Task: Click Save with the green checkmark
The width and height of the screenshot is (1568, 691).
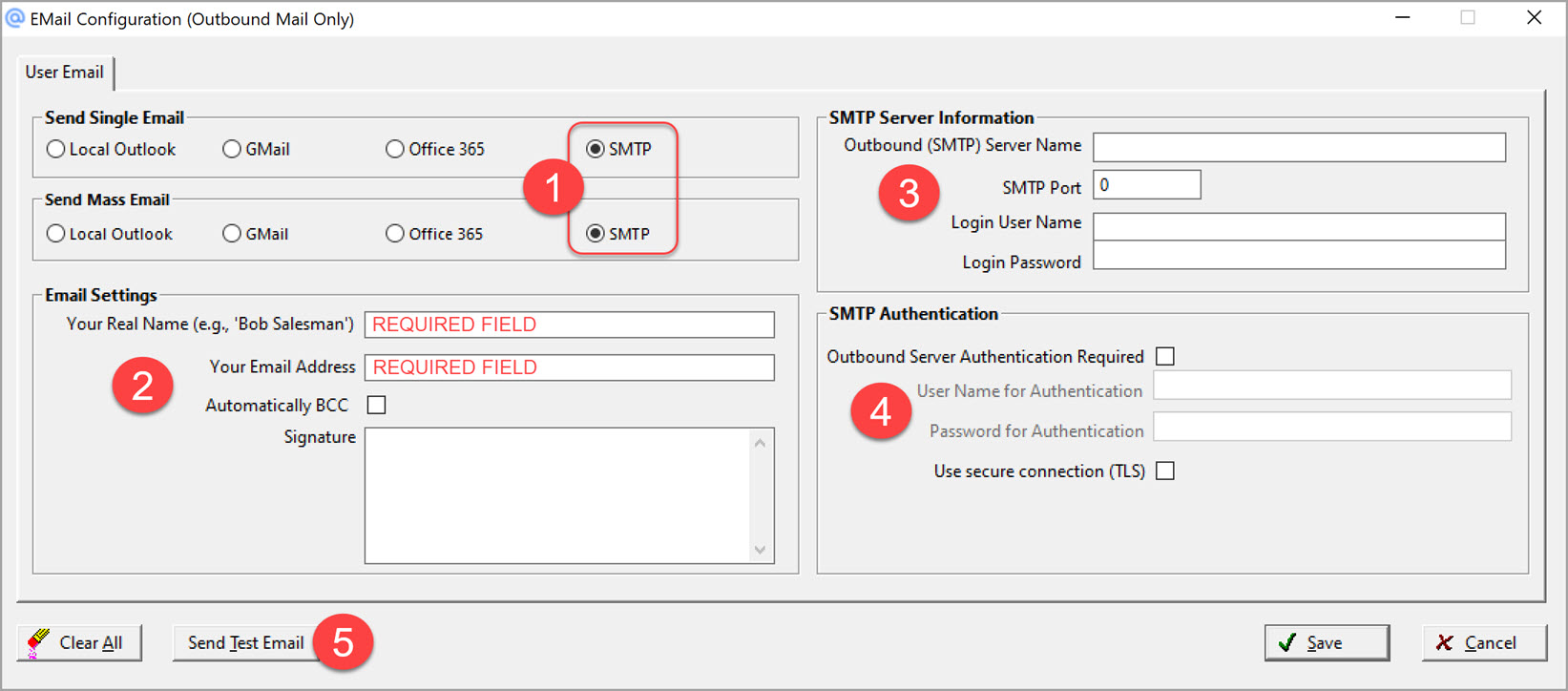Action: coord(1327,643)
